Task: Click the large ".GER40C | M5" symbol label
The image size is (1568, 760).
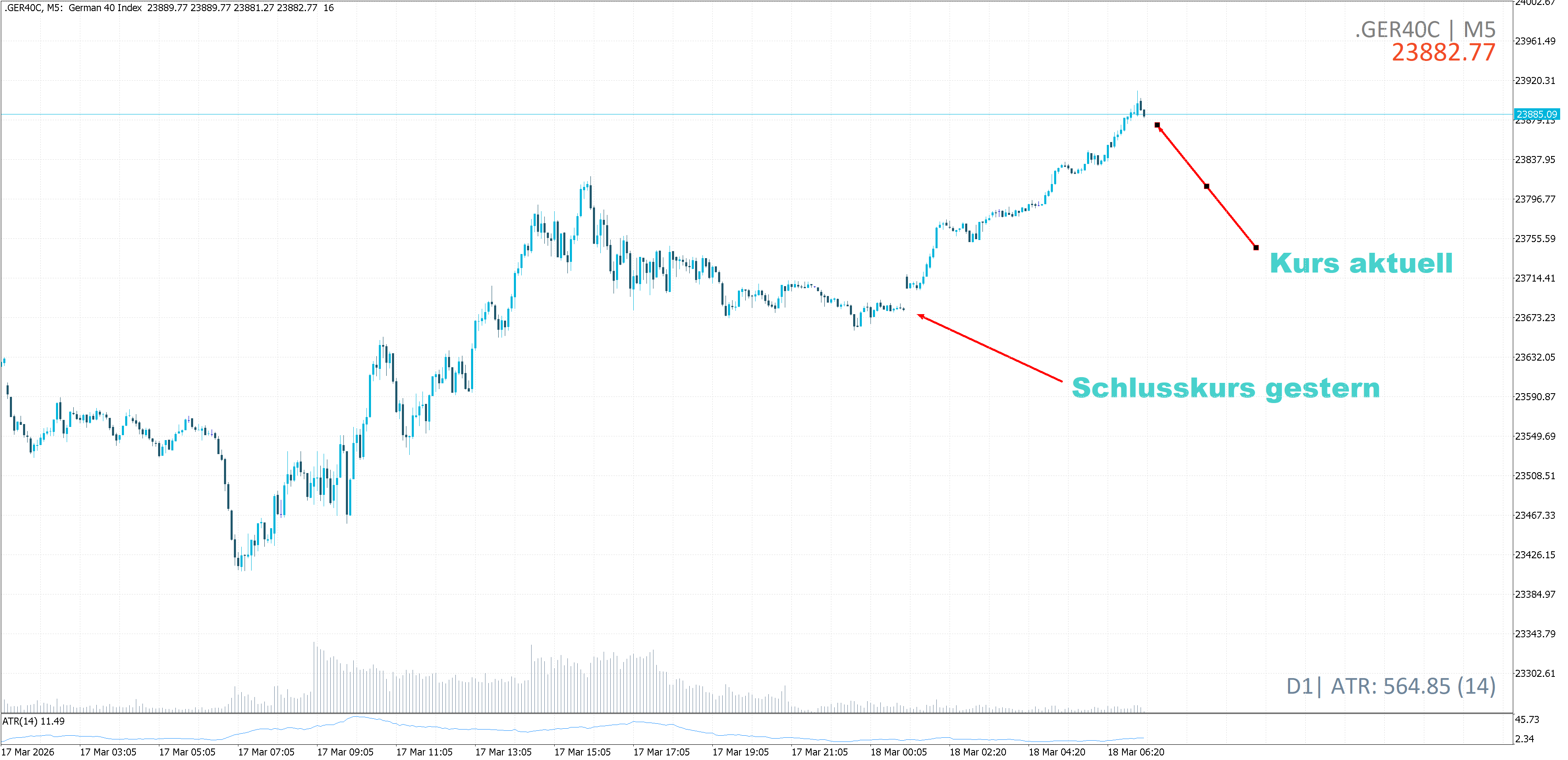Action: tap(1424, 29)
